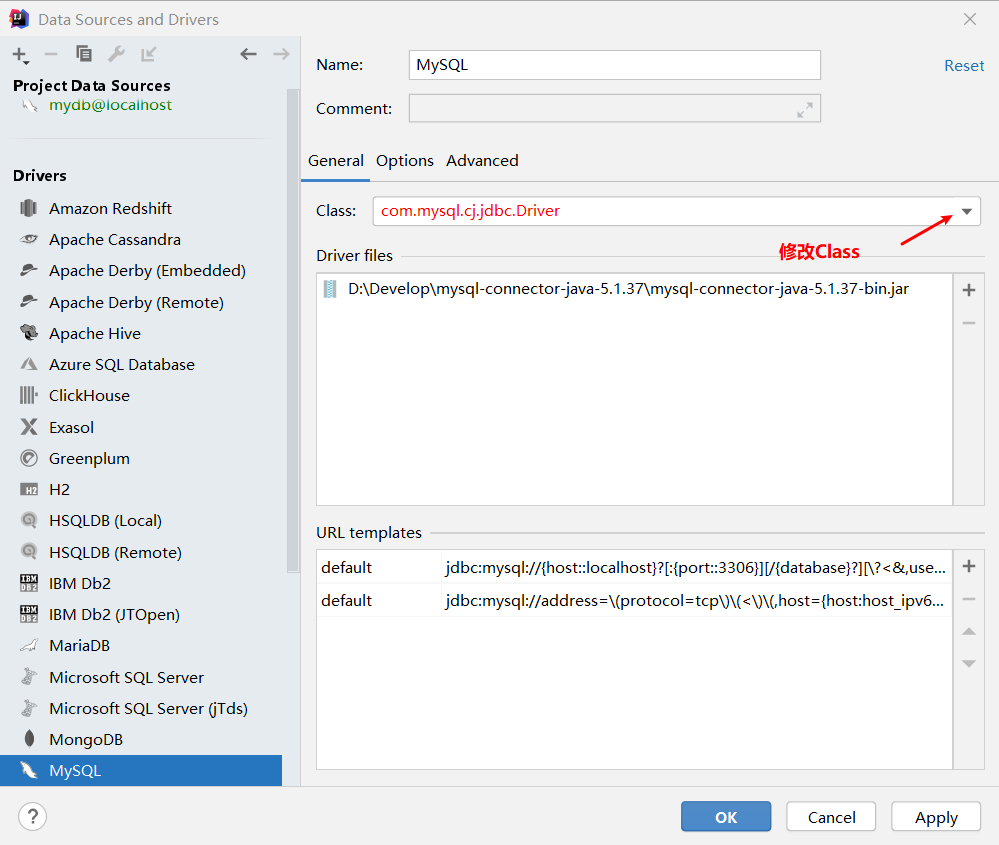This screenshot has height=845, width=999.
Task: Click the Cancel button
Action: (831, 816)
